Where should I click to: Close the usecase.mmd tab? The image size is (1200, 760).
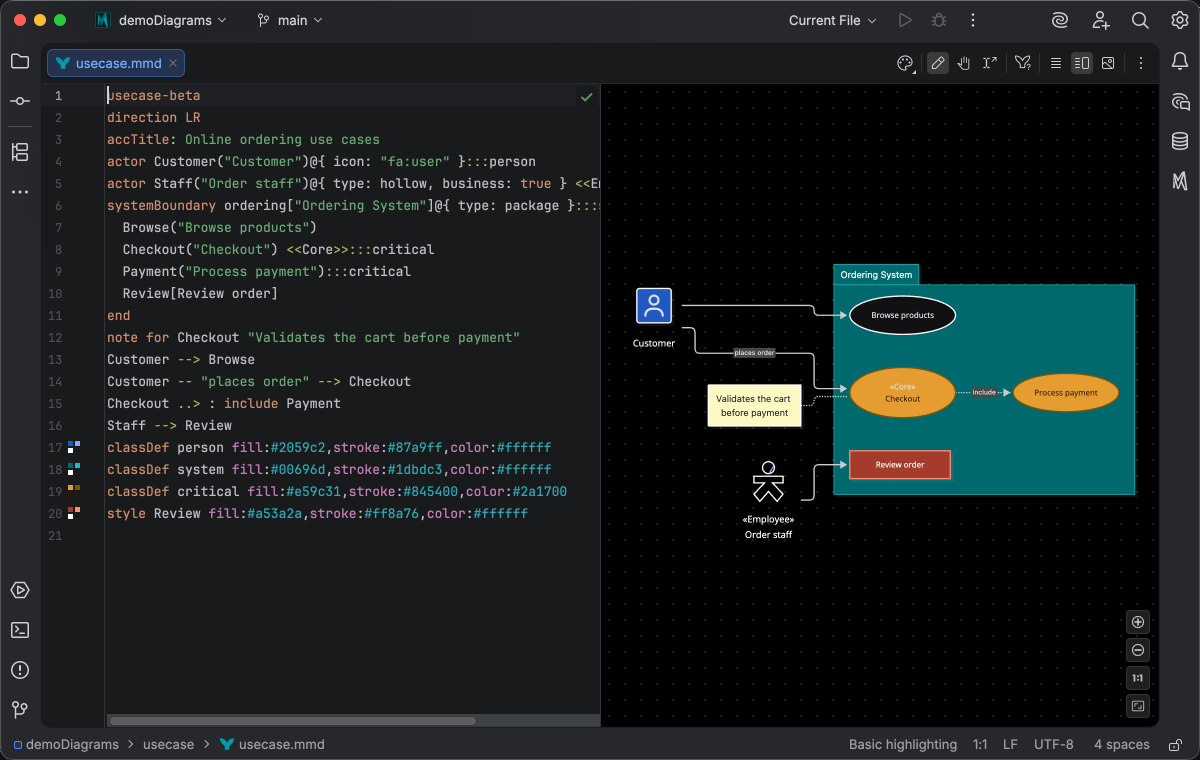tap(173, 63)
